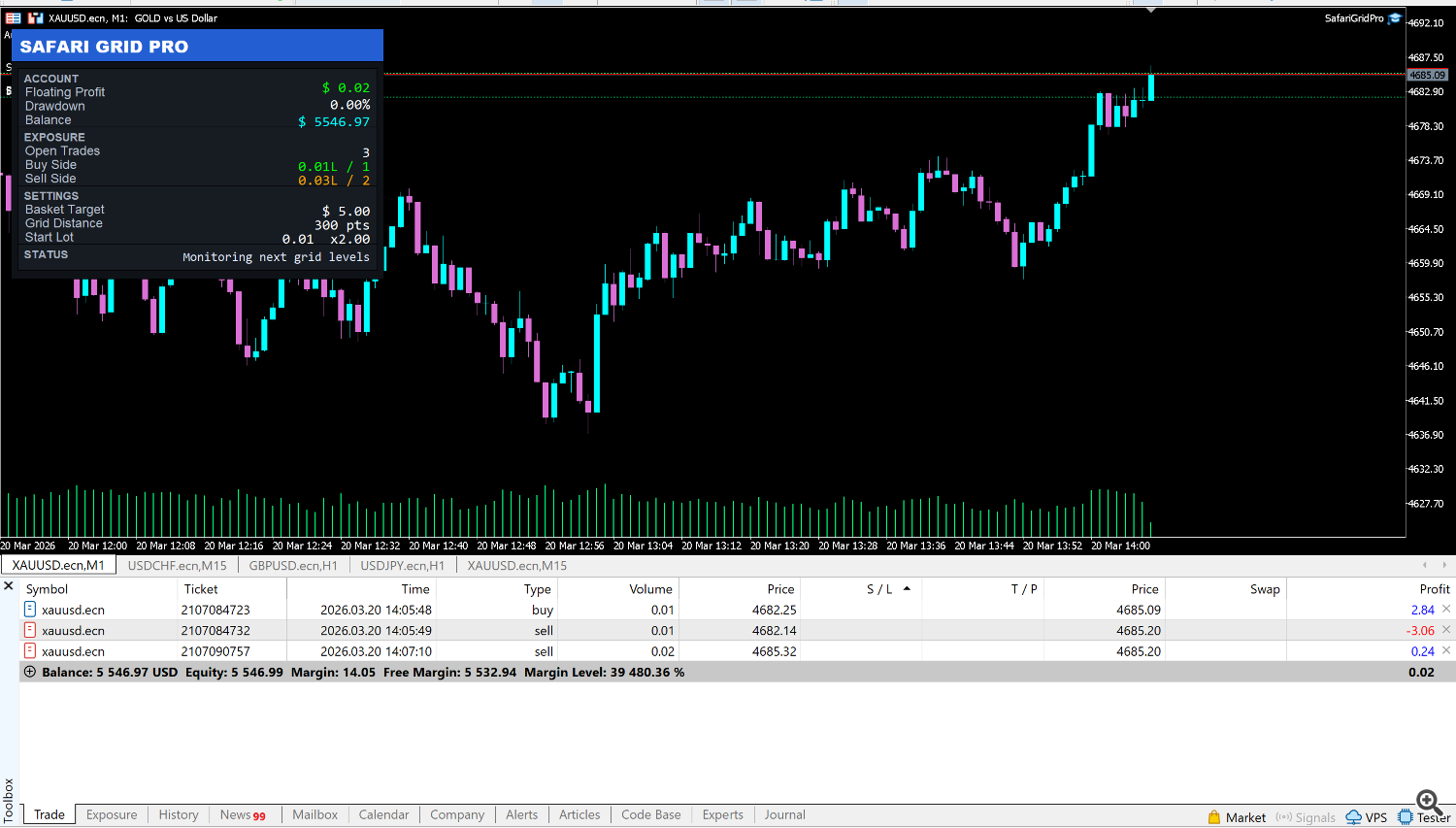Screen dimensions: 1456x828
Task: Open the News tab showing 99 items
Action: coord(235,814)
